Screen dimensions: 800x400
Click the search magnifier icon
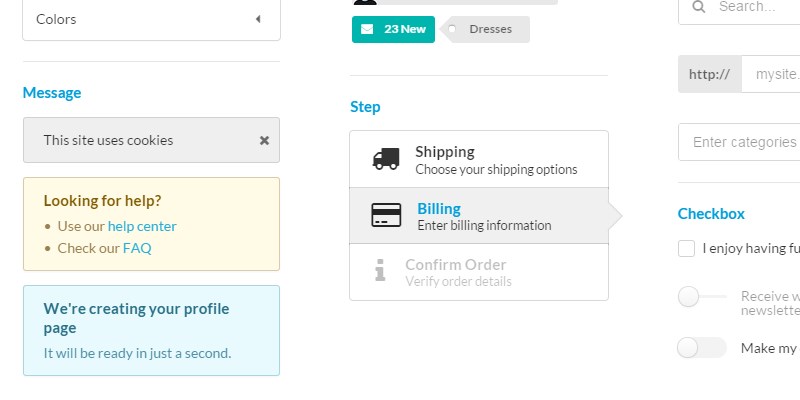point(697,7)
